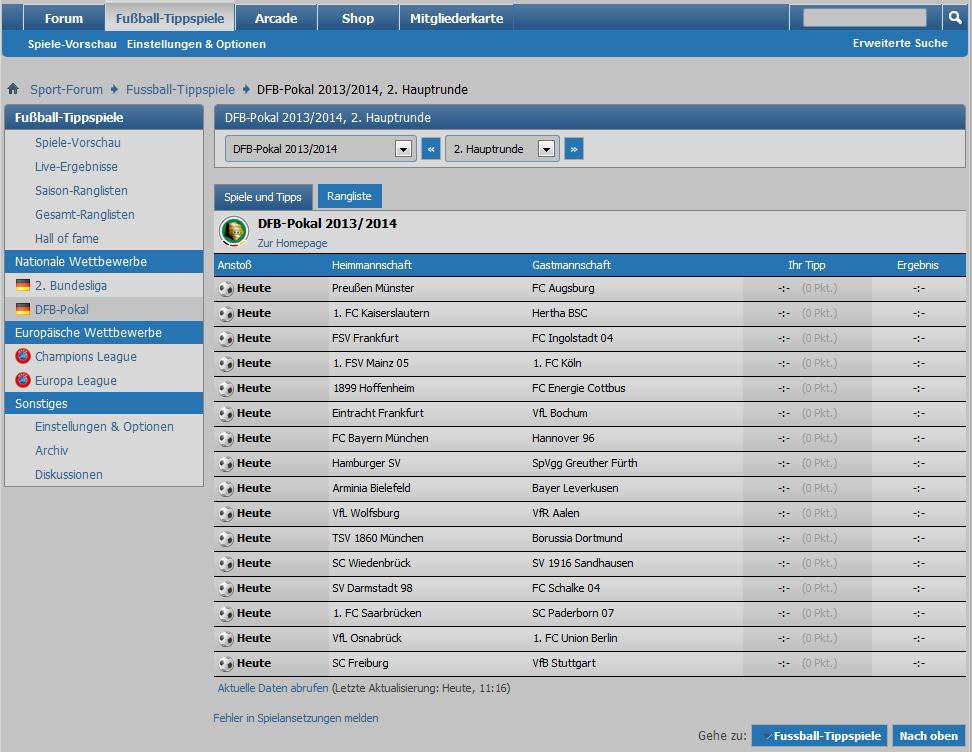
Task: Click the search input field
Action: point(865,18)
